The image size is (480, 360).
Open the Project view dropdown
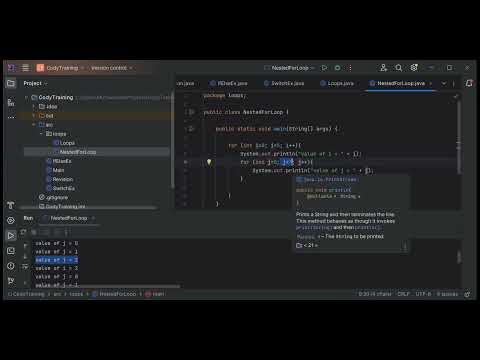coord(35,83)
